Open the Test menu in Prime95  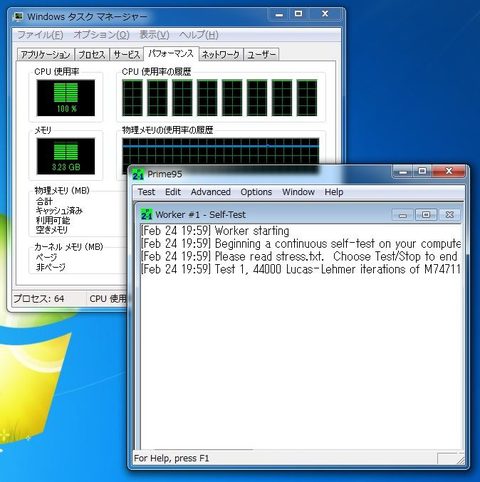coord(146,192)
